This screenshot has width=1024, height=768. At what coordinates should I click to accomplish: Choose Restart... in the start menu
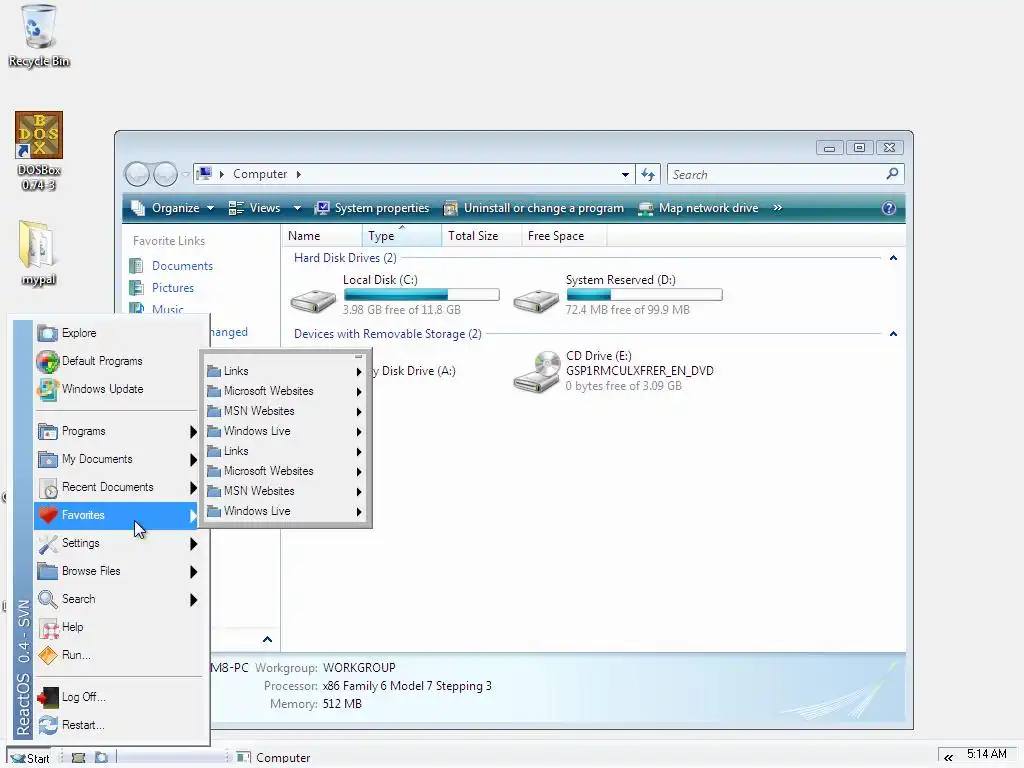116,725
